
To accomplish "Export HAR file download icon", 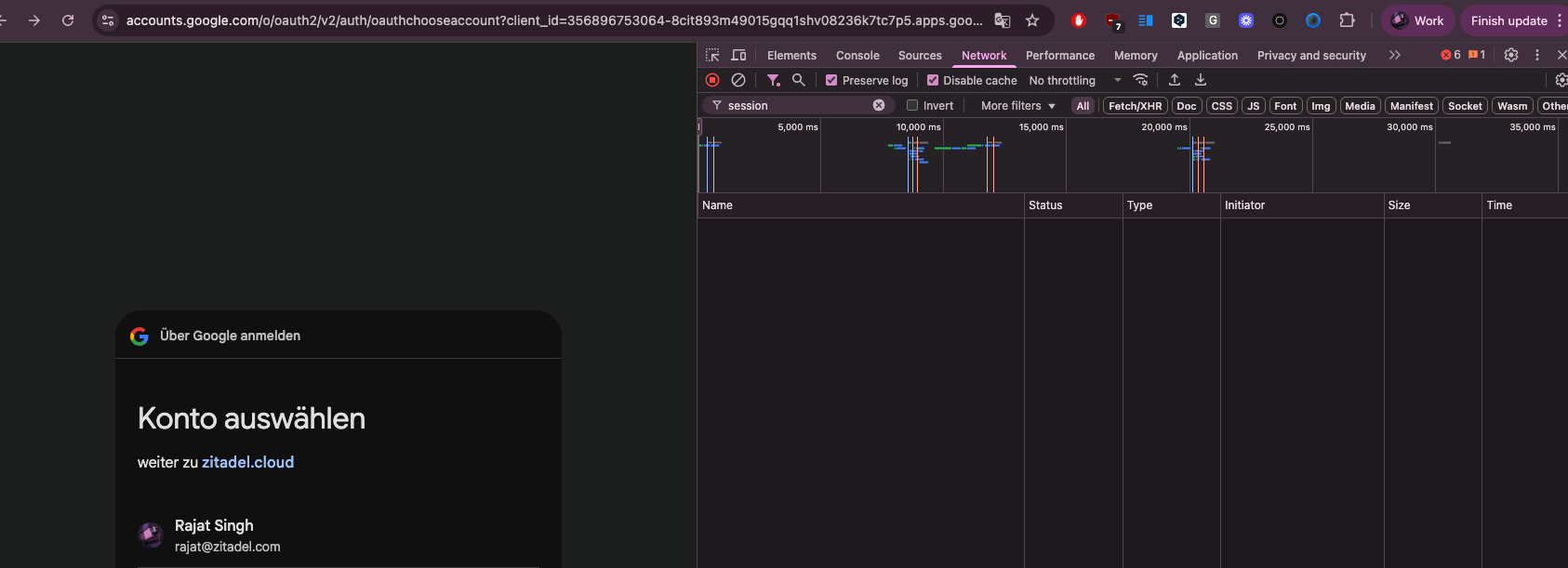I will pos(1201,80).
